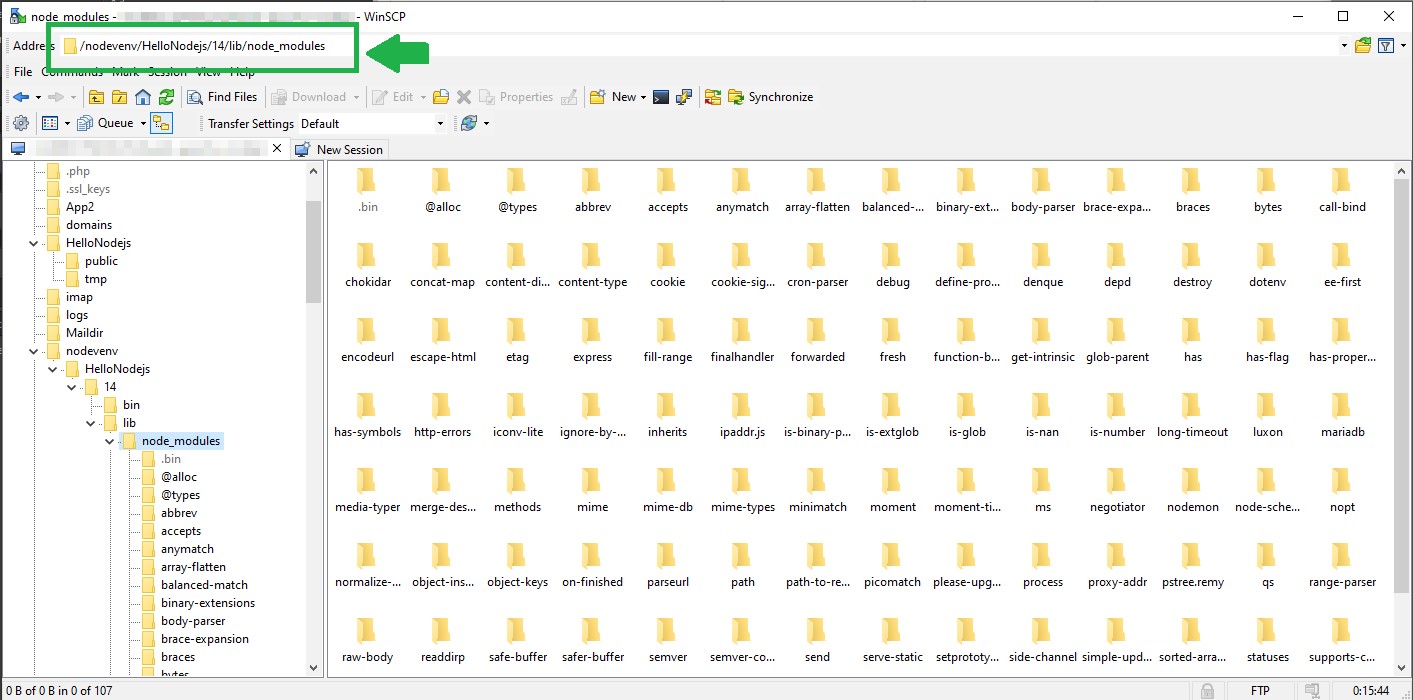Image resolution: width=1413 pixels, height=700 pixels.
Task: Select the public folder in tree
Action: (101, 261)
